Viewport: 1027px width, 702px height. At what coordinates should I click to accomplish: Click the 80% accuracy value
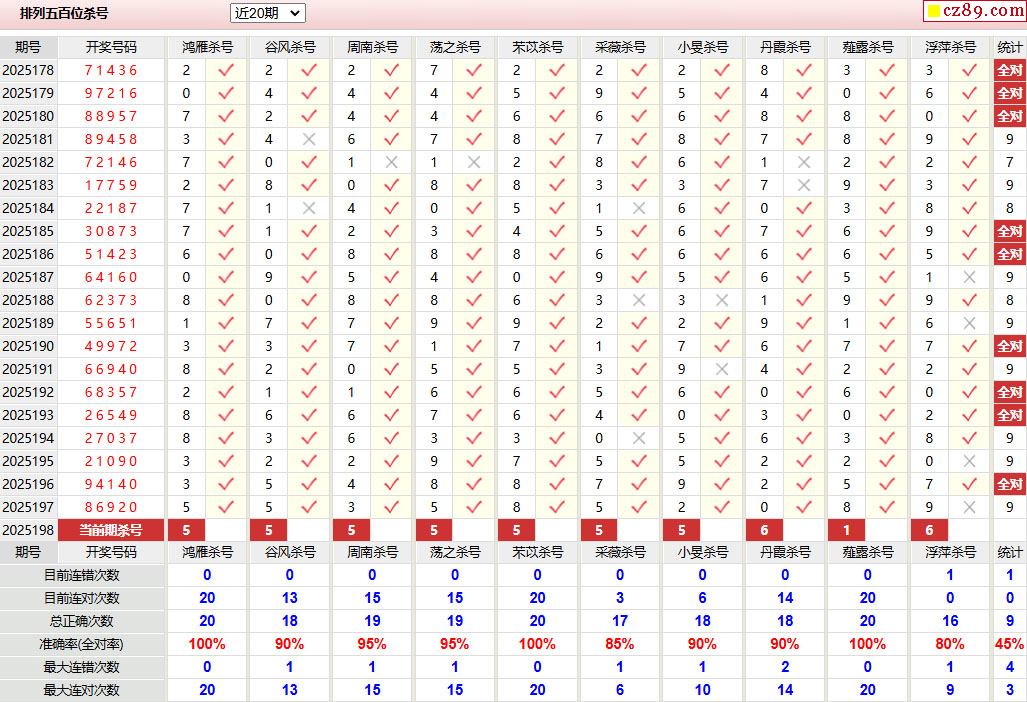[x=950, y=644]
